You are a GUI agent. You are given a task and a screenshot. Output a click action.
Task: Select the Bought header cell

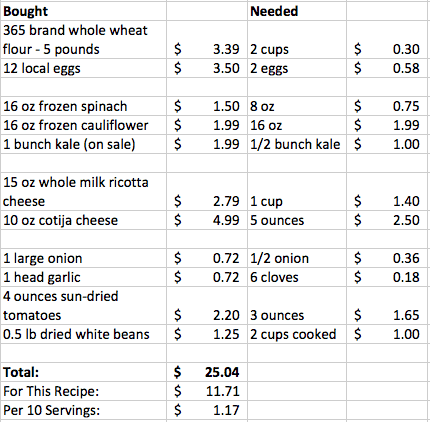click(x=83, y=11)
